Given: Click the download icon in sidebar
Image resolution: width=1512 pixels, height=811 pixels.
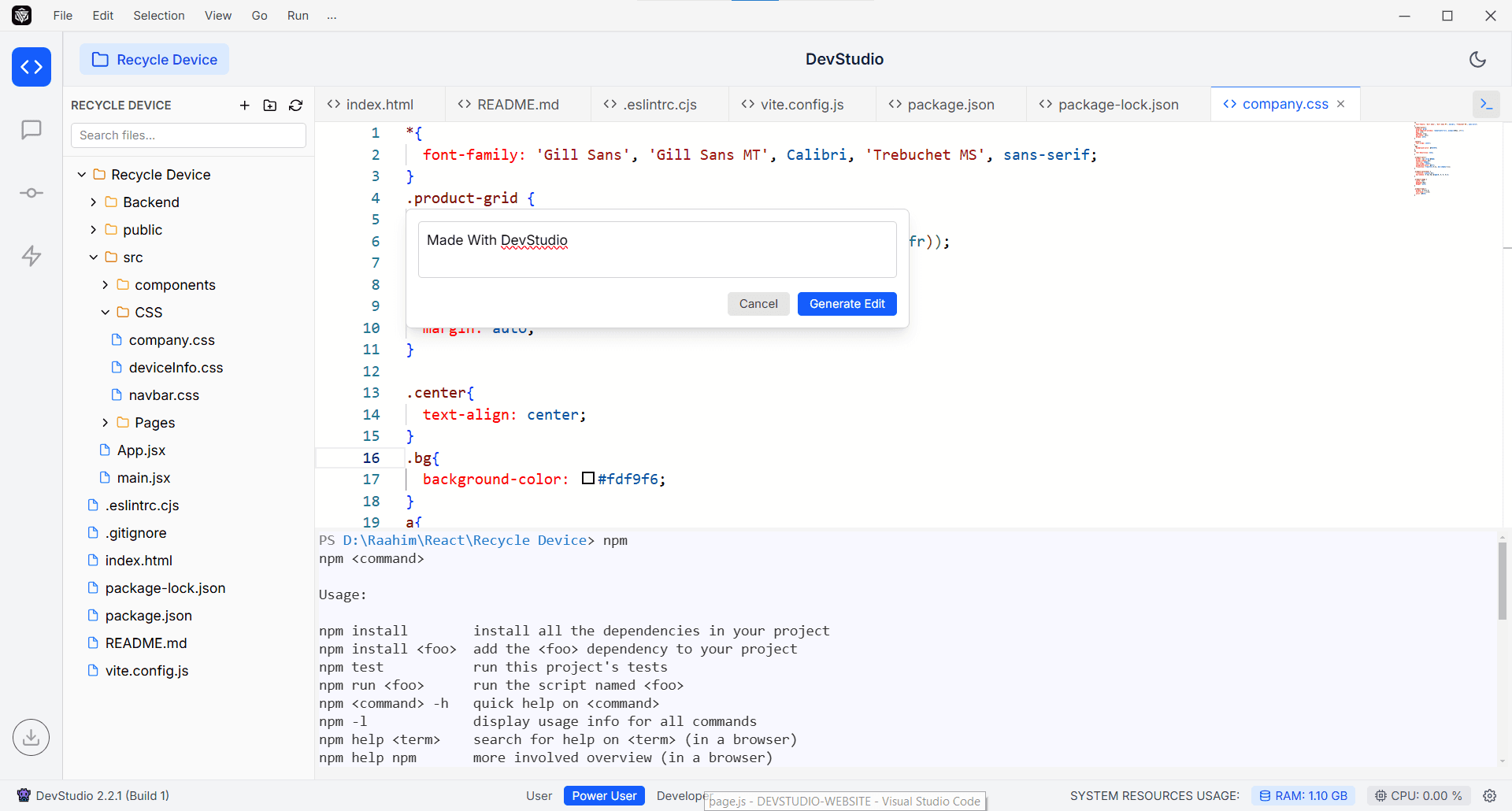Looking at the screenshot, I should click(31, 738).
